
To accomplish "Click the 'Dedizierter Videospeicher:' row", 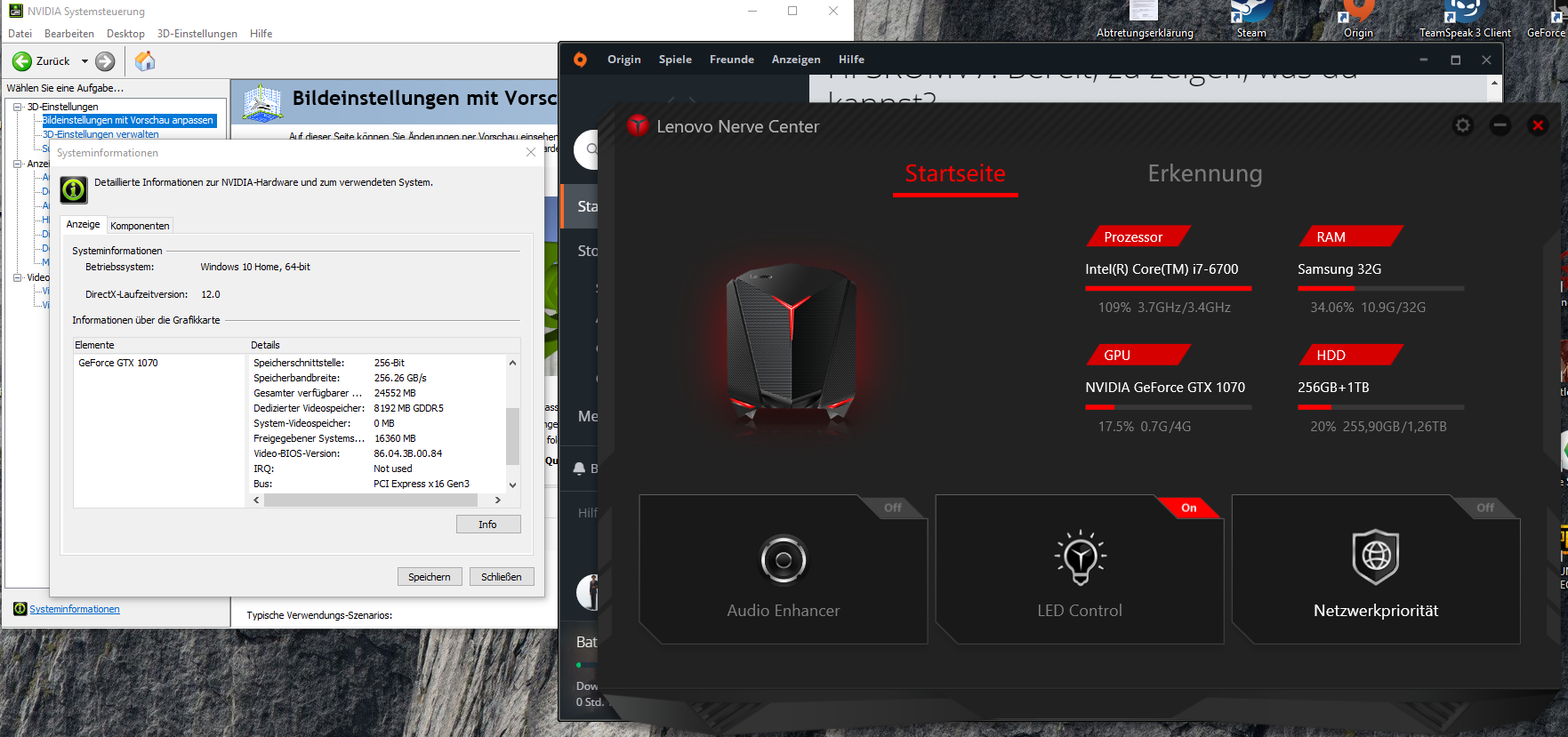I will [x=378, y=408].
